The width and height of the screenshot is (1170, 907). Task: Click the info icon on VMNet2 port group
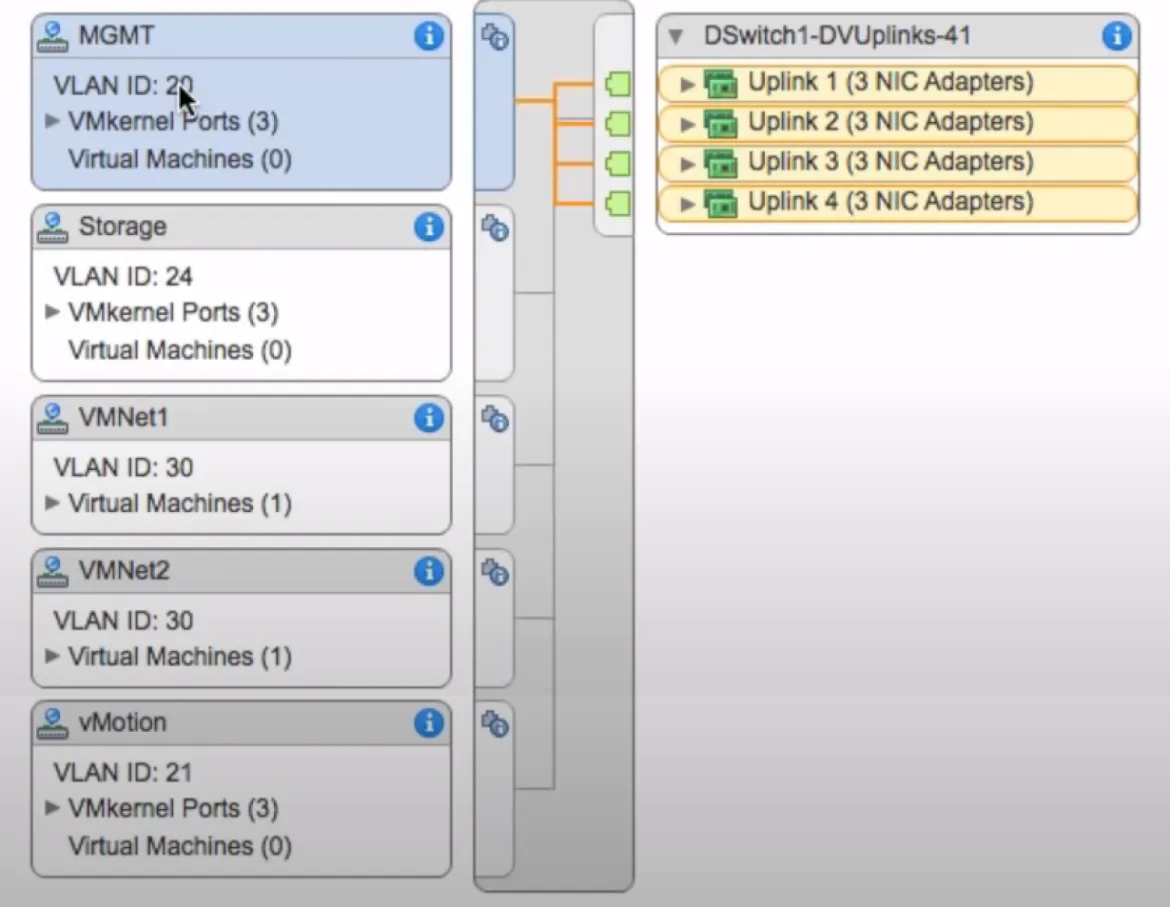click(x=428, y=571)
